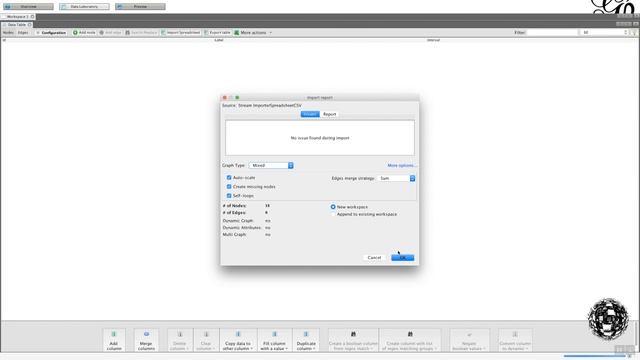
Task: Sort by the Label column header
Action: 219,40
